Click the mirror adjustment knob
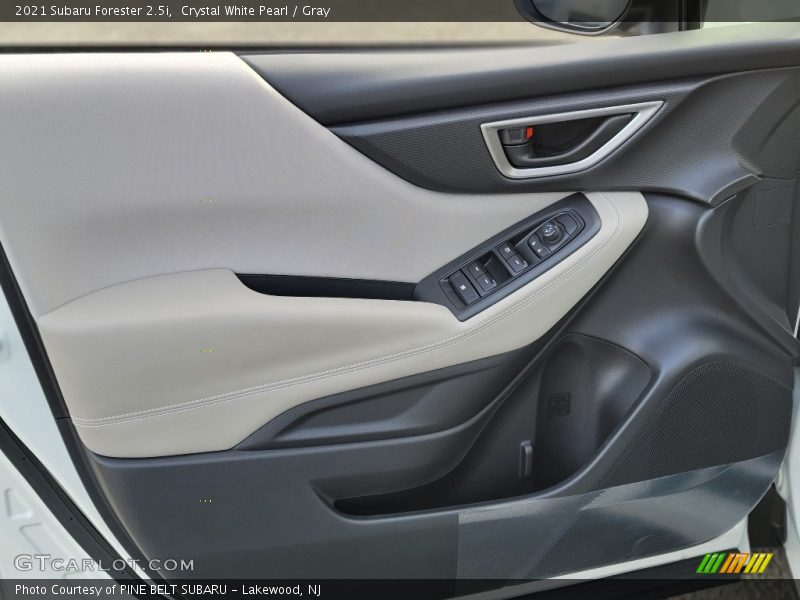This screenshot has width=800, height=600. click(x=552, y=234)
